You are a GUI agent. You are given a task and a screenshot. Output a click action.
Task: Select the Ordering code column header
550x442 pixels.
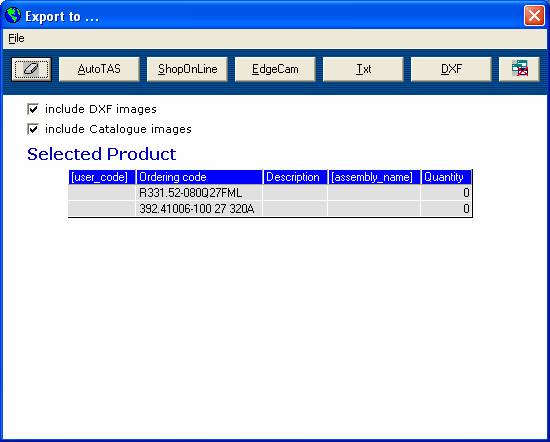(x=199, y=177)
